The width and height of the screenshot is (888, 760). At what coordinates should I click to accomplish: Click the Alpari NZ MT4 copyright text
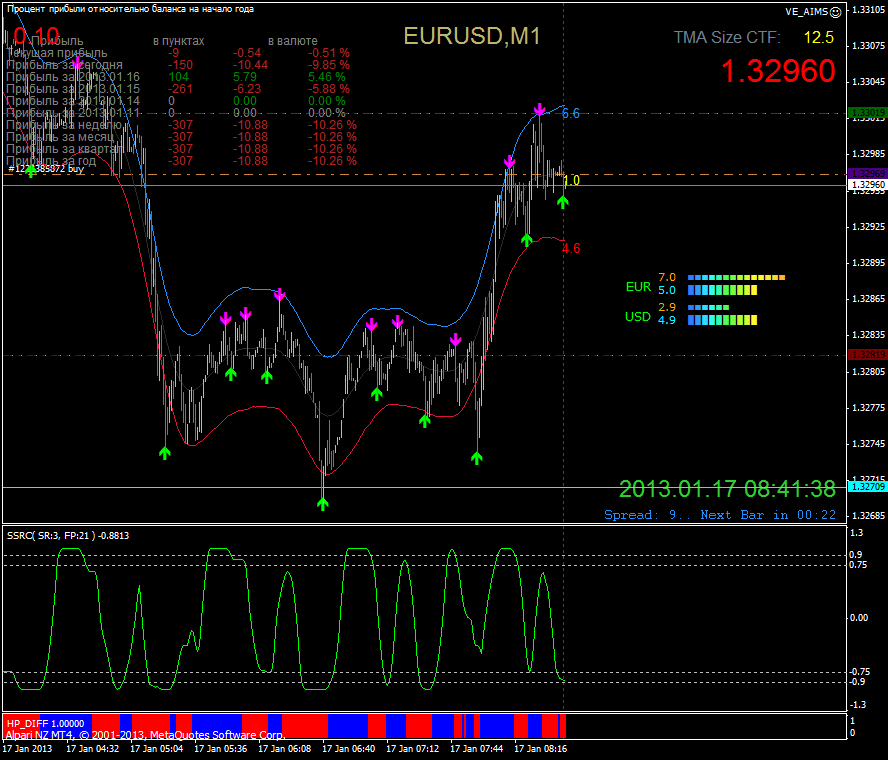(145, 735)
